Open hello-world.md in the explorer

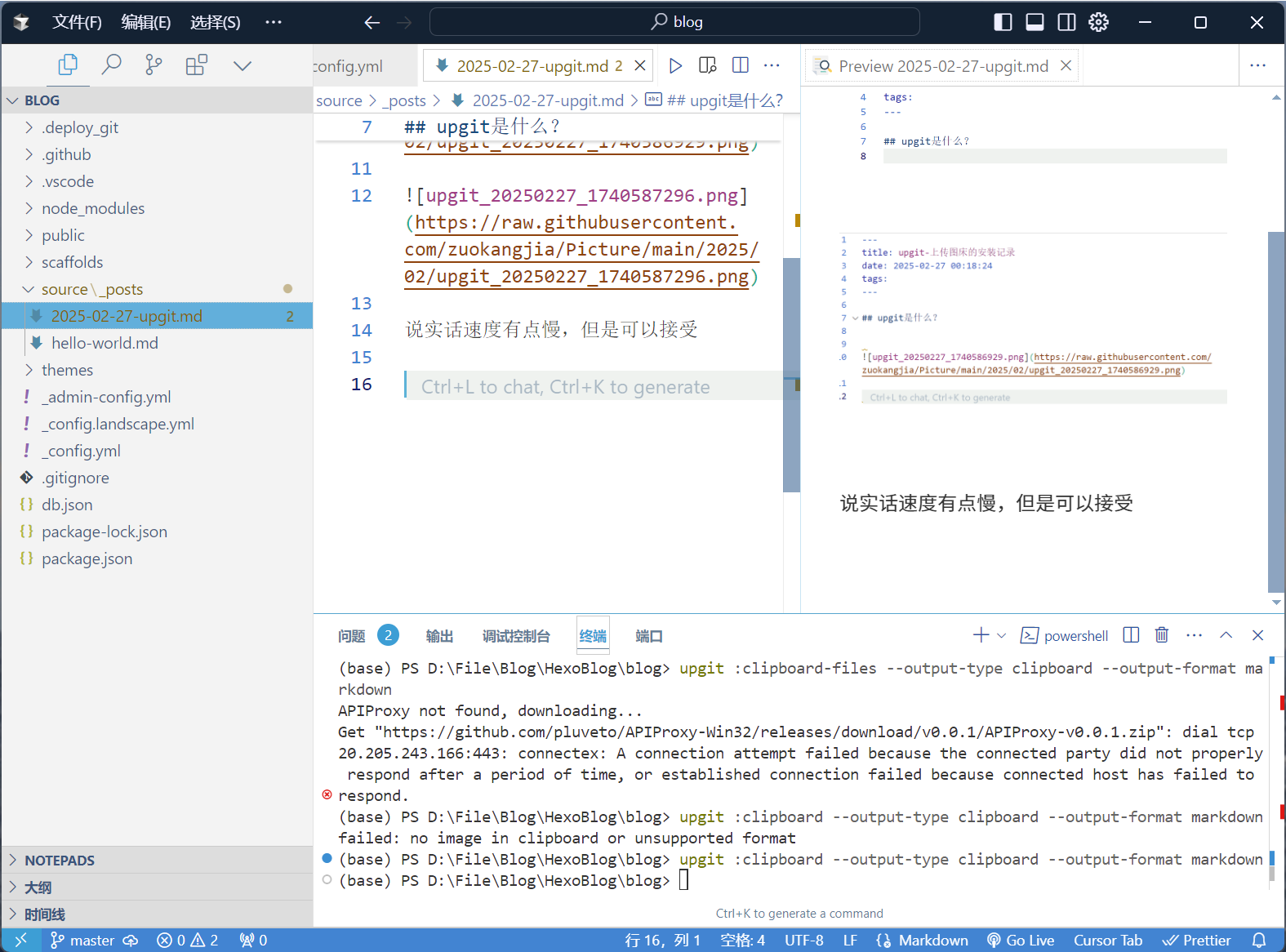[x=157, y=343]
